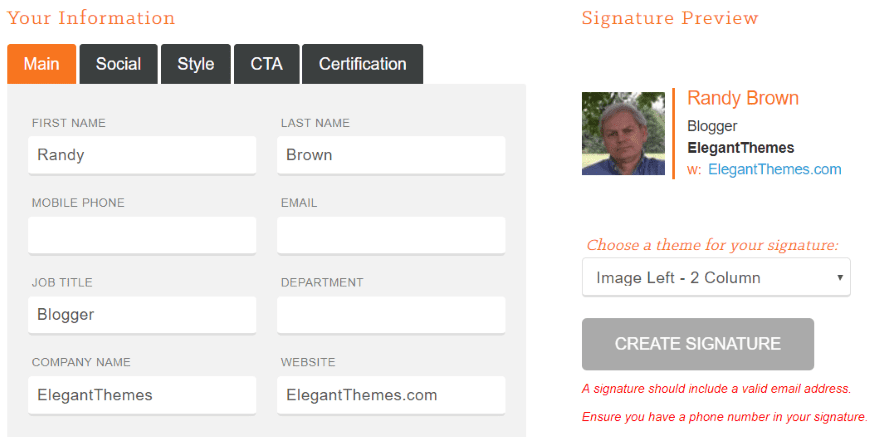The image size is (880, 437).
Task: Open the Style tab
Action: (x=196, y=64)
